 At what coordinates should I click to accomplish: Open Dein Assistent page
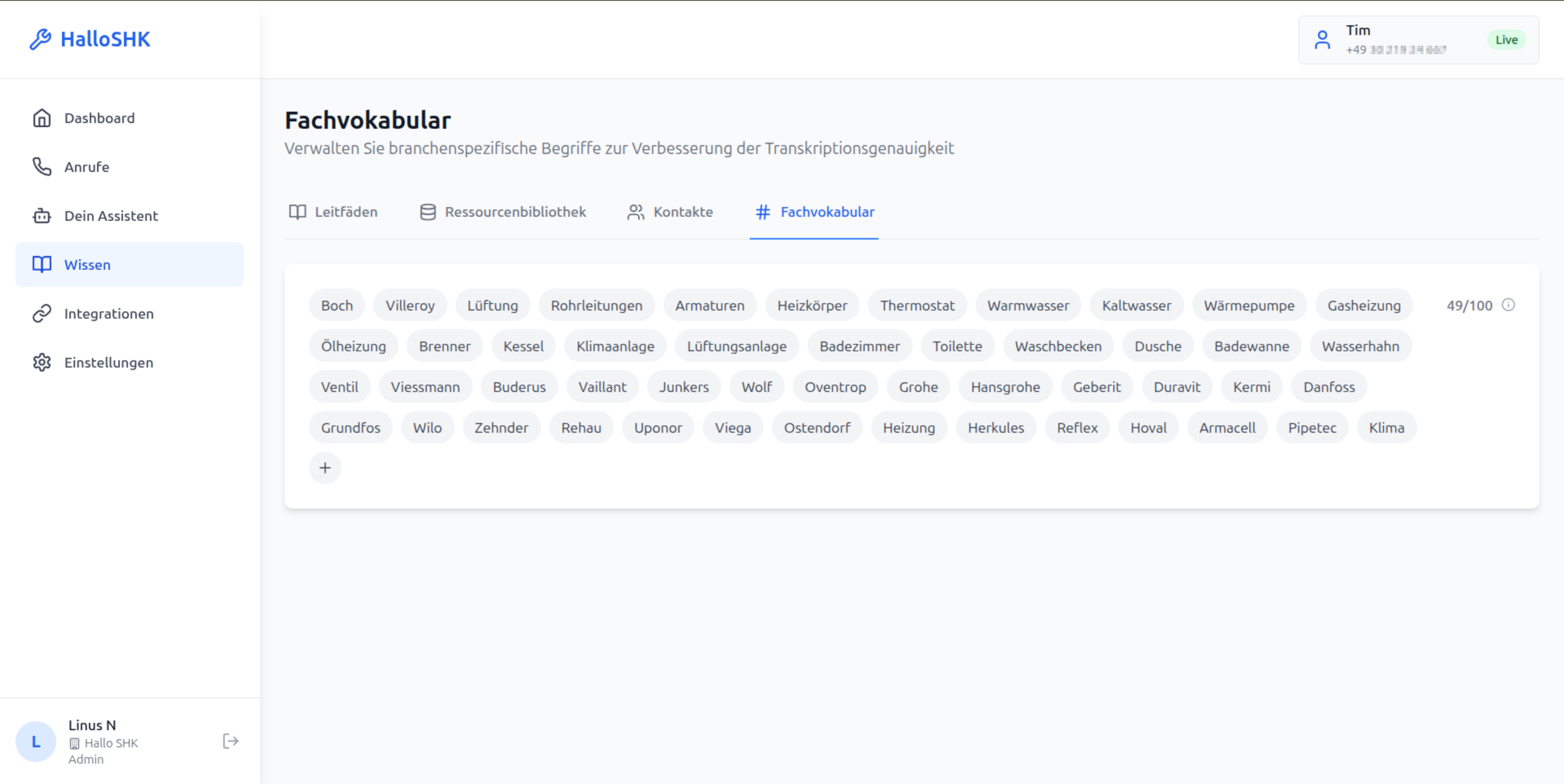tap(129, 216)
